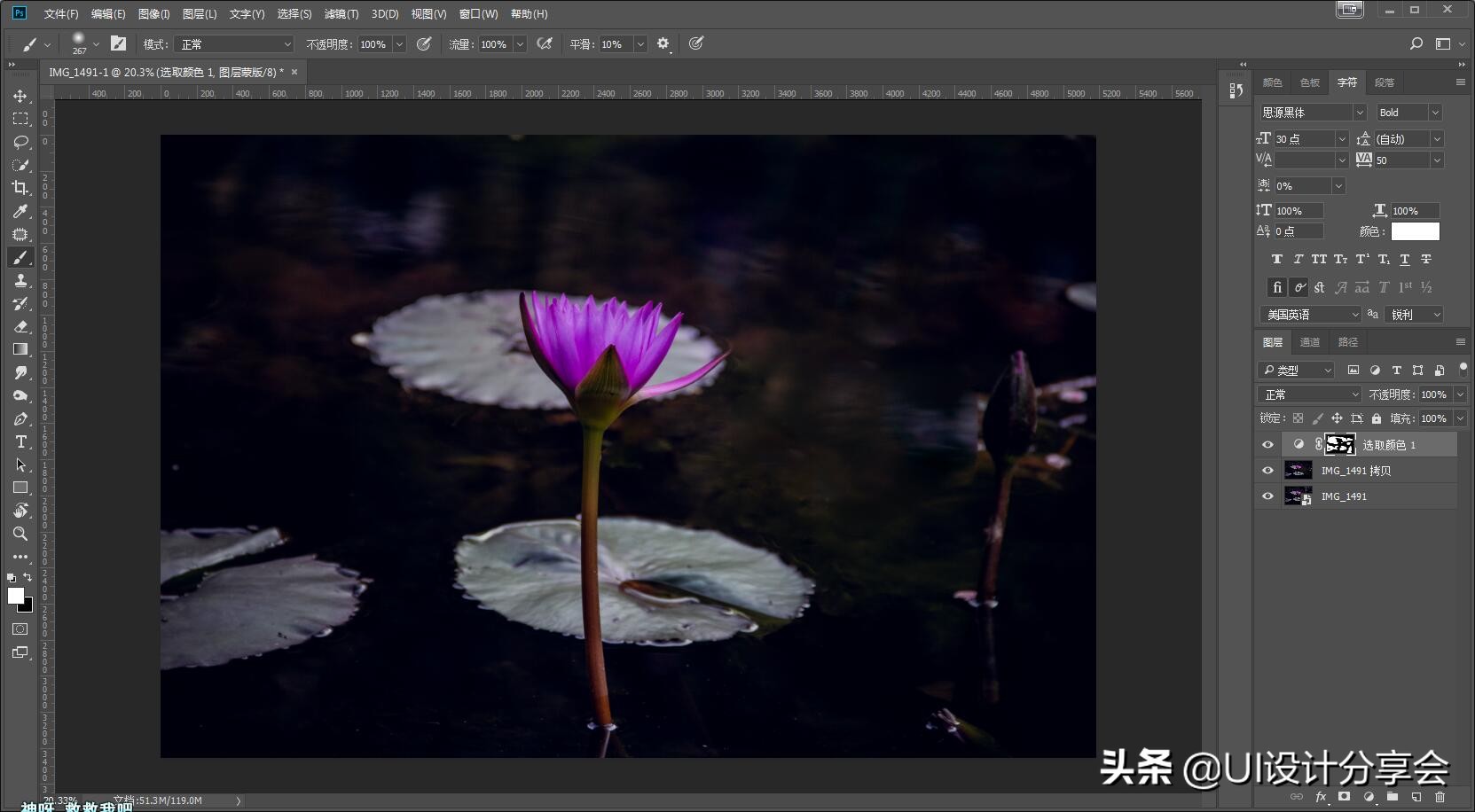This screenshot has width=1475, height=812.
Task: Select the Clone Stamp tool
Action: coord(20,280)
